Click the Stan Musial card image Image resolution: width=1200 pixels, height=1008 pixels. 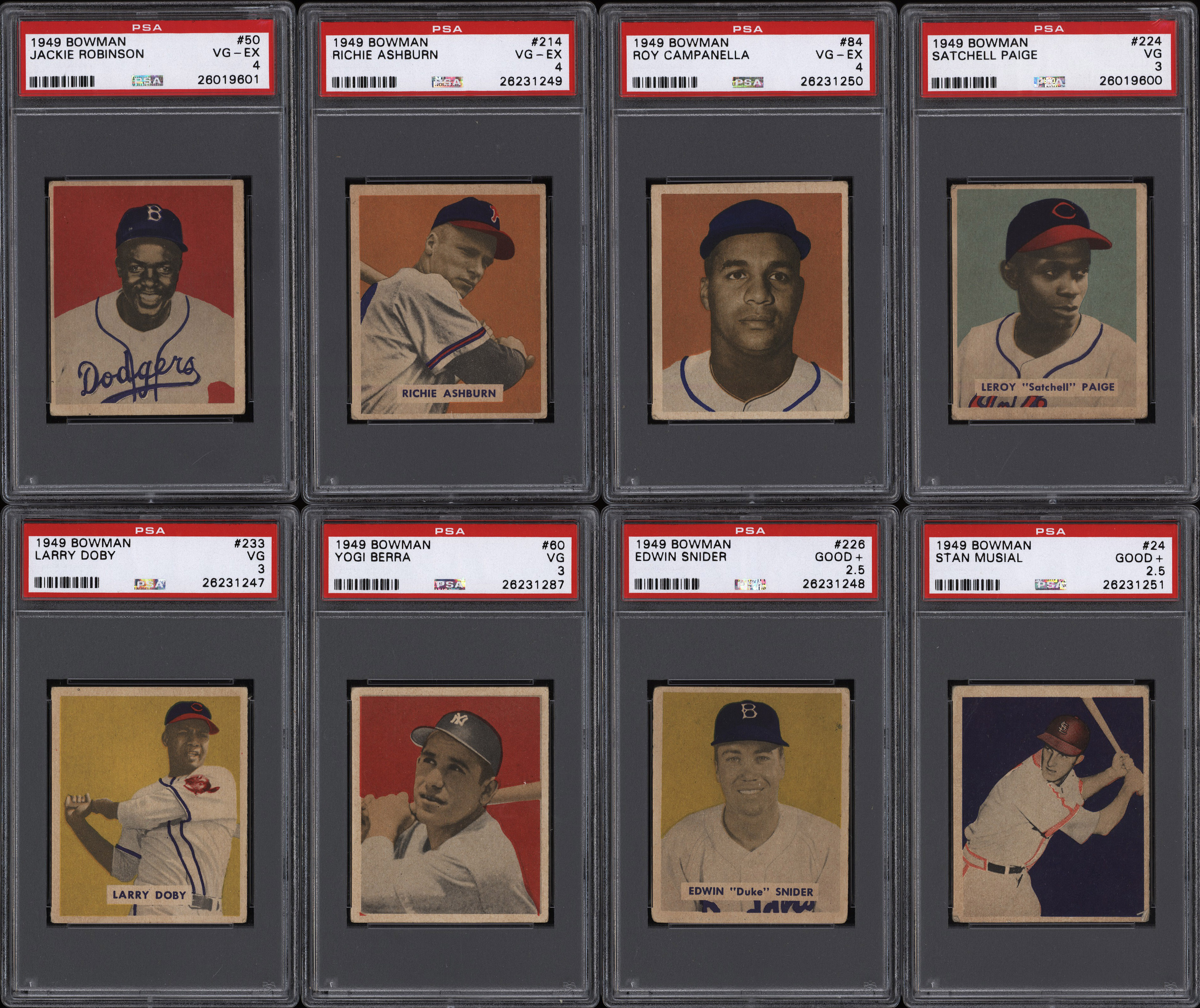pos(1050,804)
